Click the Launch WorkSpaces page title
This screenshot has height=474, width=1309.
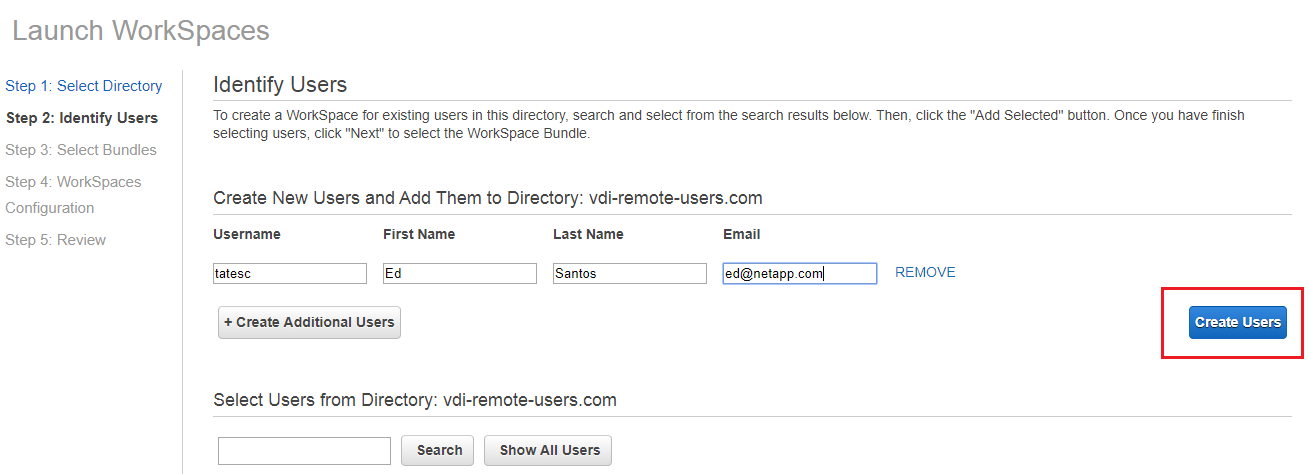click(x=141, y=30)
